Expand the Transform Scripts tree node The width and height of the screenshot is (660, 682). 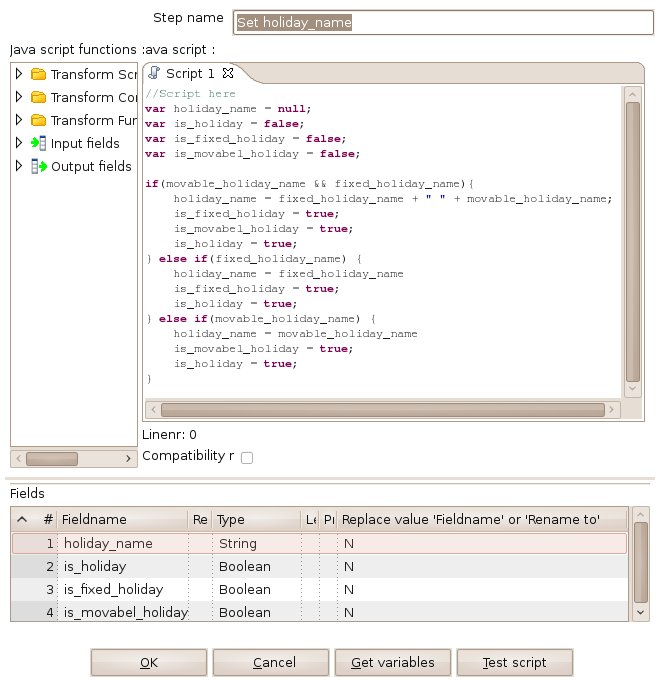pyautogui.click(x=19, y=74)
